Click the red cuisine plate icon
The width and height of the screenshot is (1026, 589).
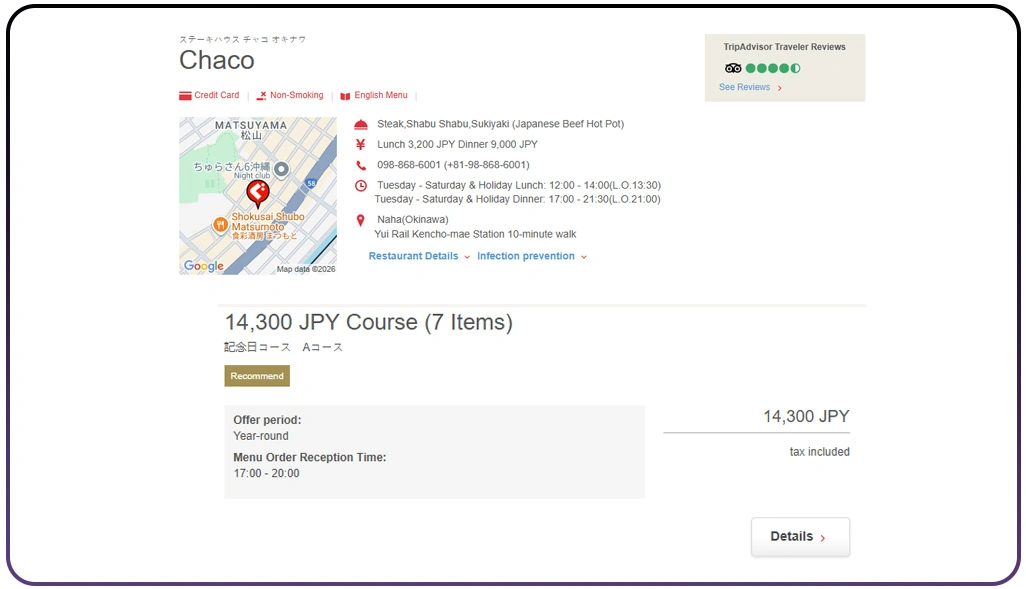coord(361,124)
